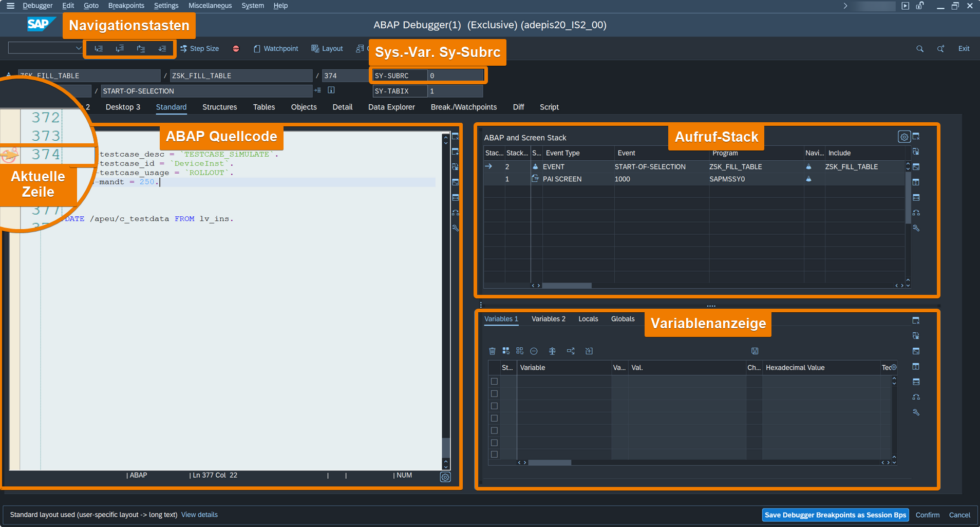Click the SY-TABIX value field

pyautogui.click(x=455, y=91)
